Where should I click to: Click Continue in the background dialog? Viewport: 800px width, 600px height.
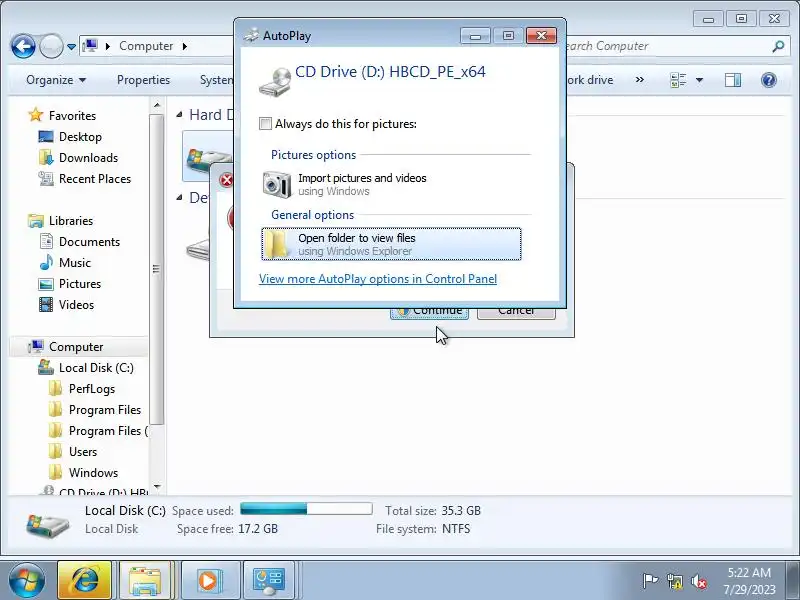429,313
